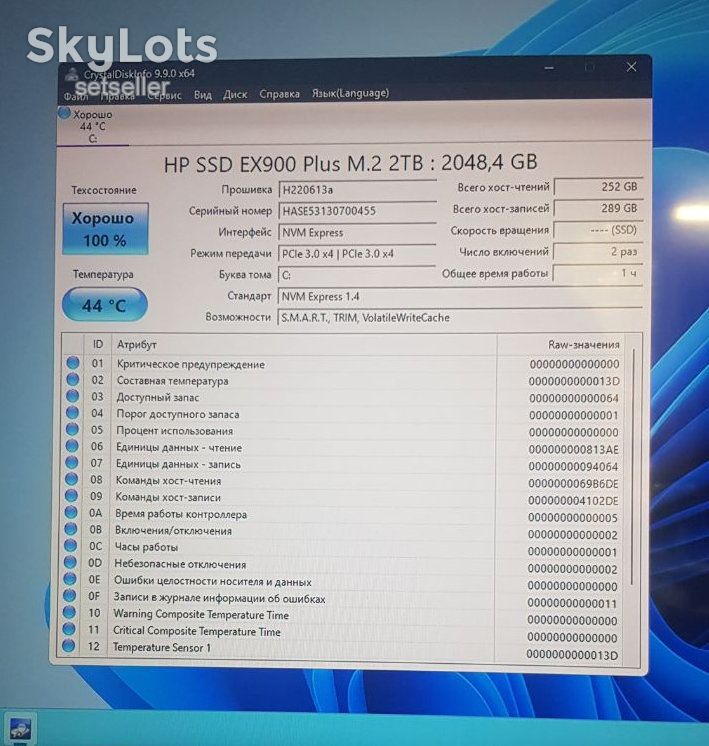This screenshot has height=746, width=709.
Task: Click the drive title HP SSD EX900 Plus M.2 2TB
Action: coord(294,164)
